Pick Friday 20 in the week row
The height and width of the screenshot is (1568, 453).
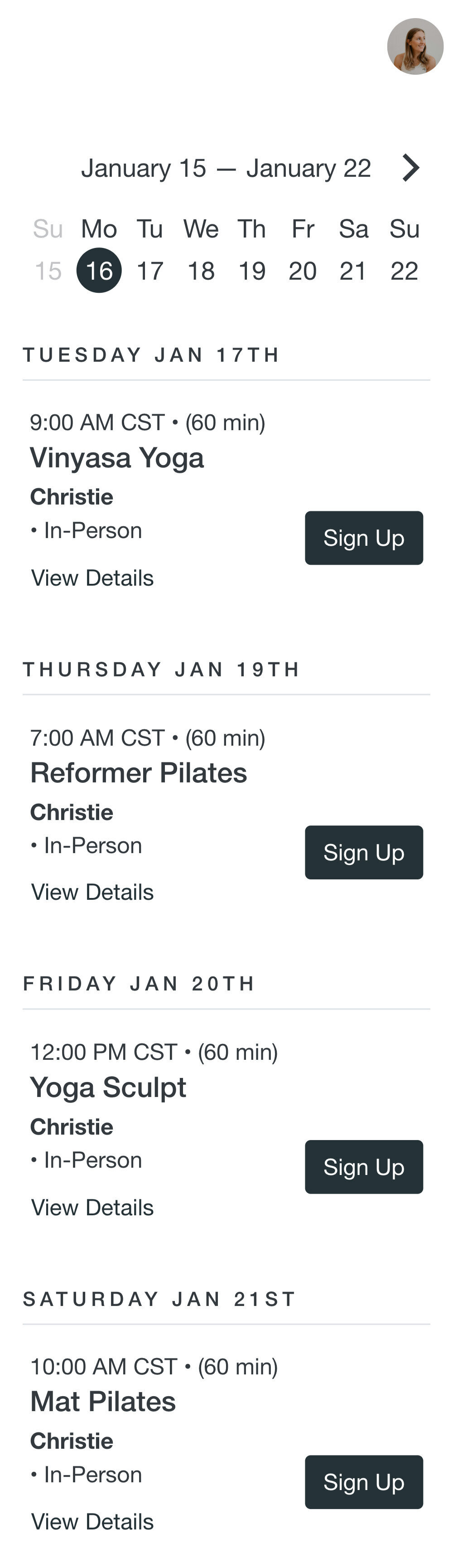pyautogui.click(x=302, y=271)
